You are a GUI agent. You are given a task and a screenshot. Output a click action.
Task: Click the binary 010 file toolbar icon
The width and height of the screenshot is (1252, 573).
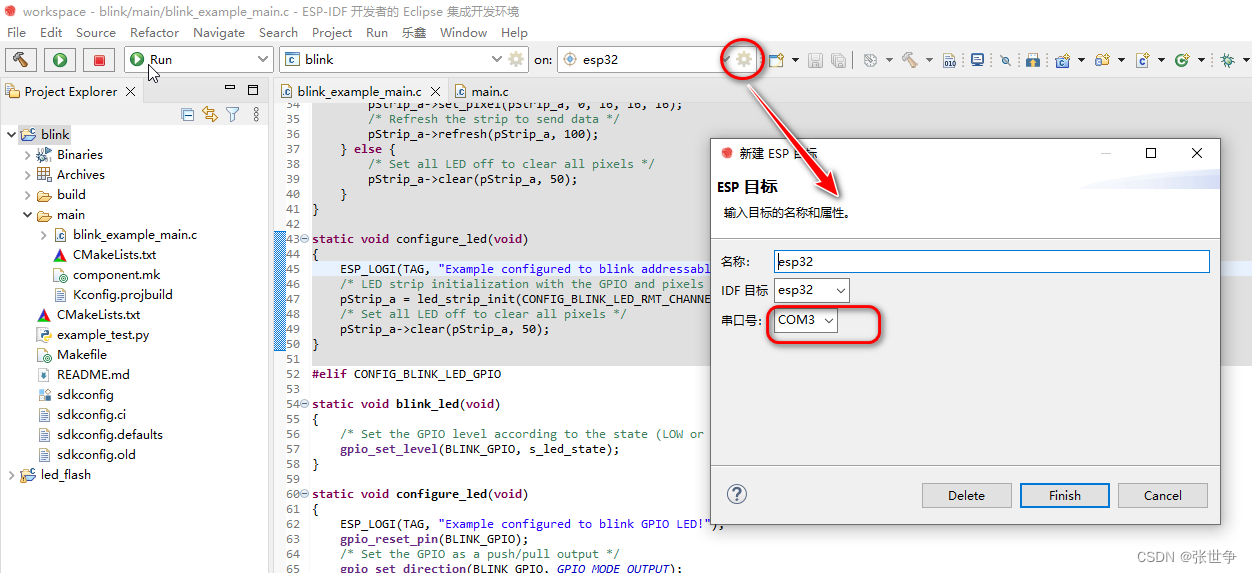(x=950, y=60)
